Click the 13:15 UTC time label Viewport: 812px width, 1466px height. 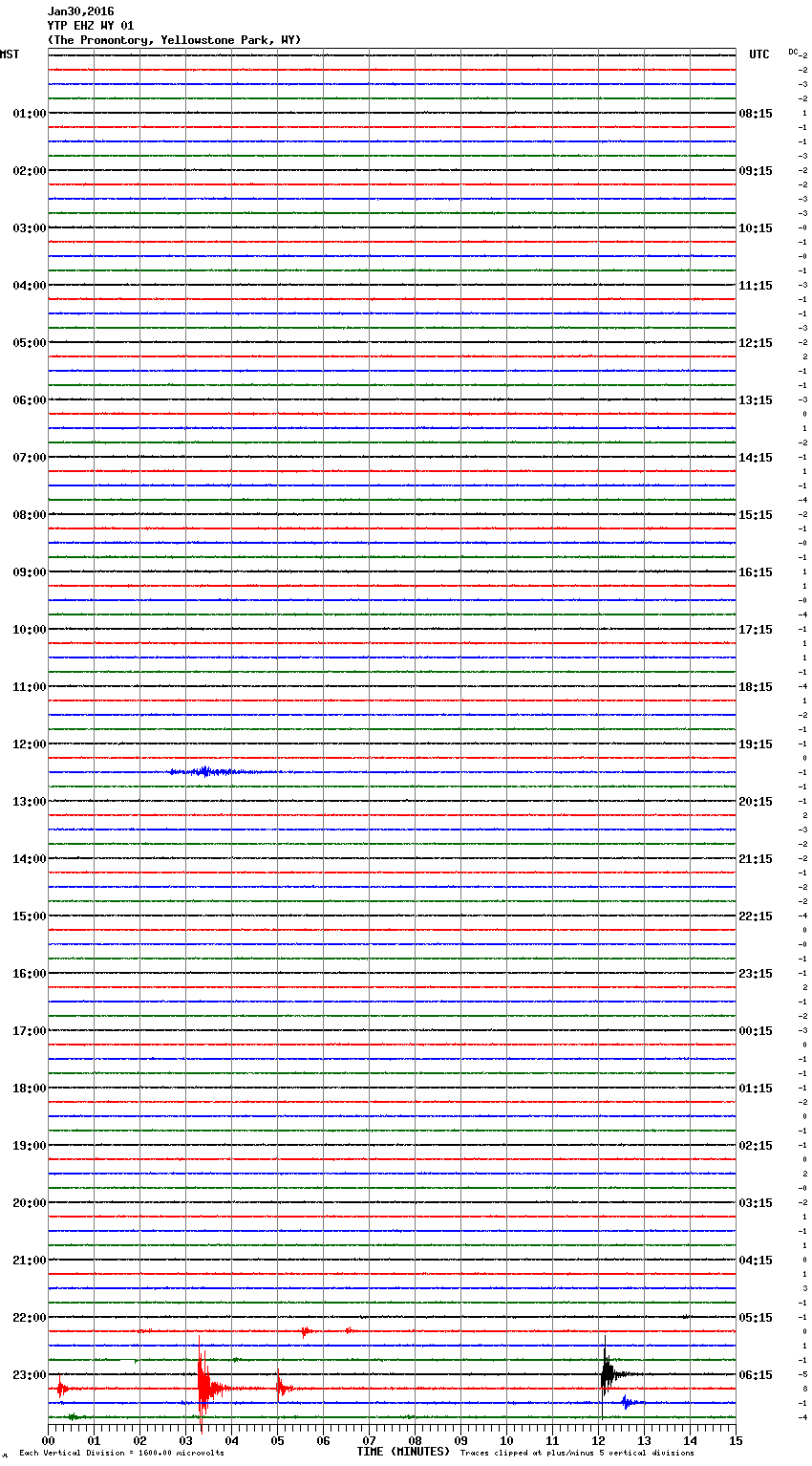[756, 400]
